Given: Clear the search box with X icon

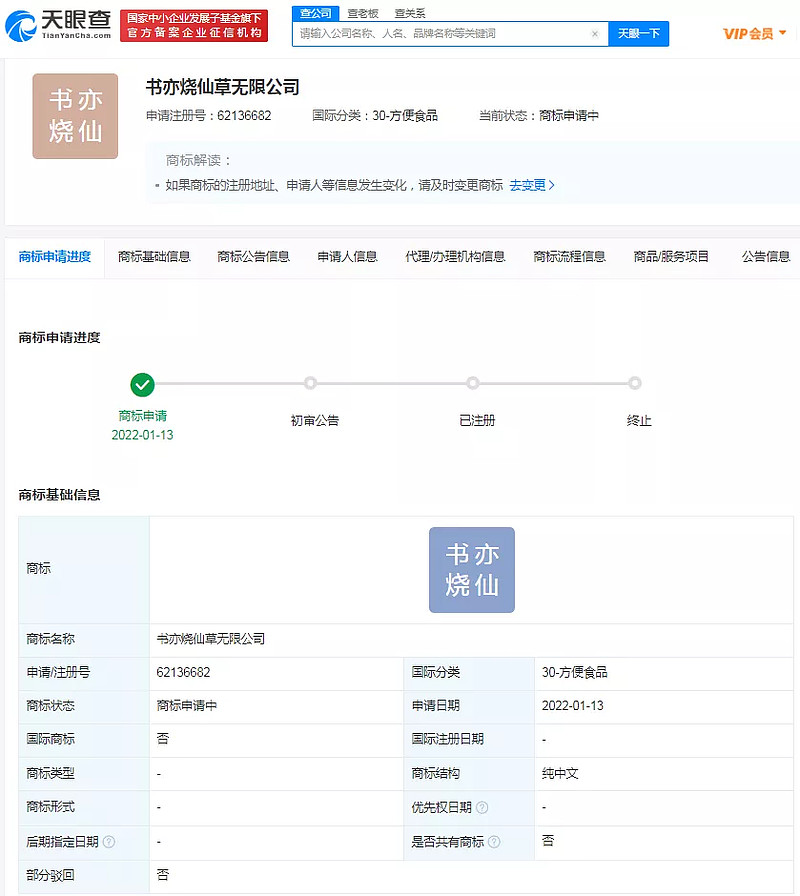Looking at the screenshot, I should [595, 34].
